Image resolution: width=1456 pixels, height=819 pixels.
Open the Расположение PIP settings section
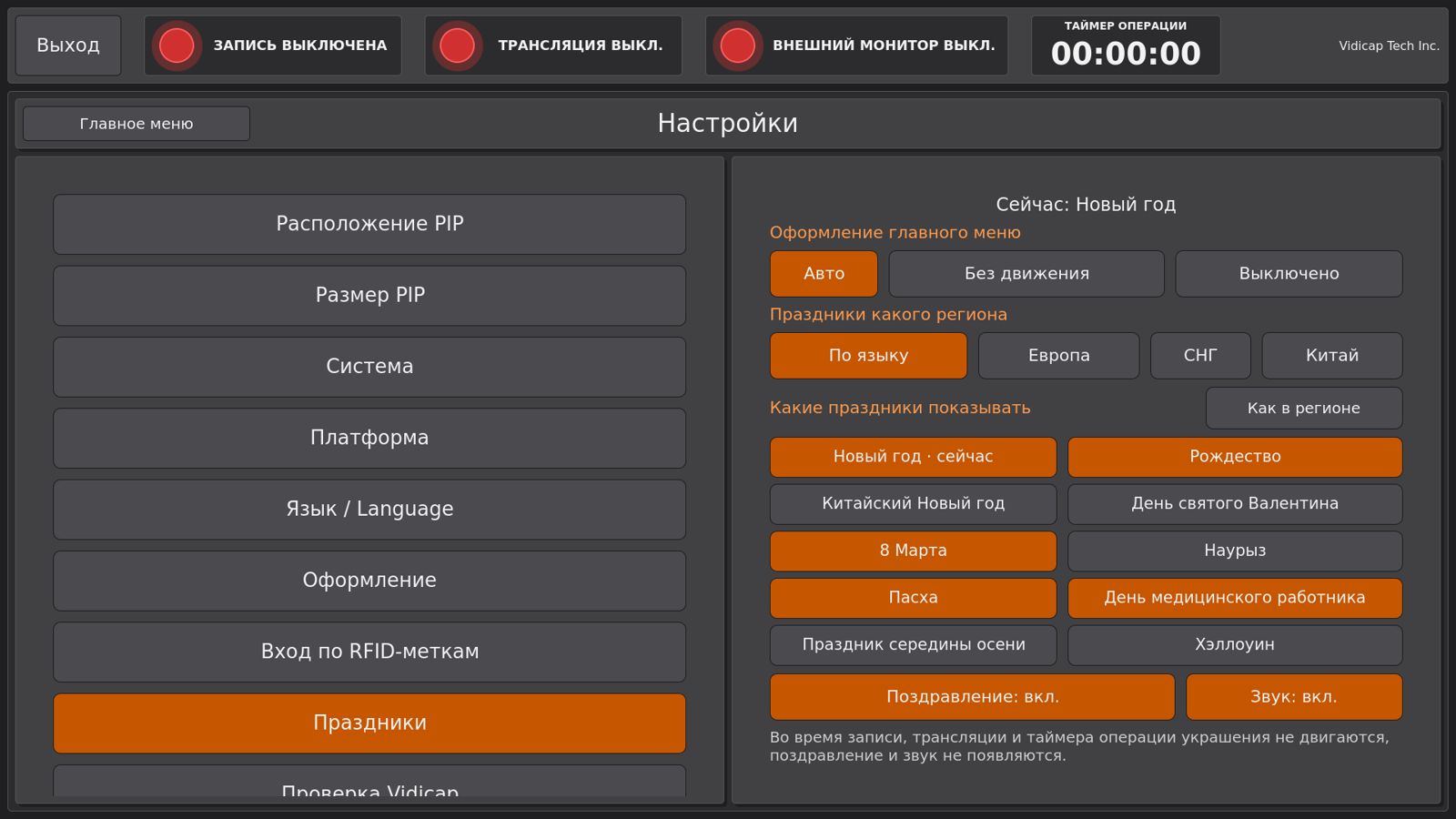[369, 224]
